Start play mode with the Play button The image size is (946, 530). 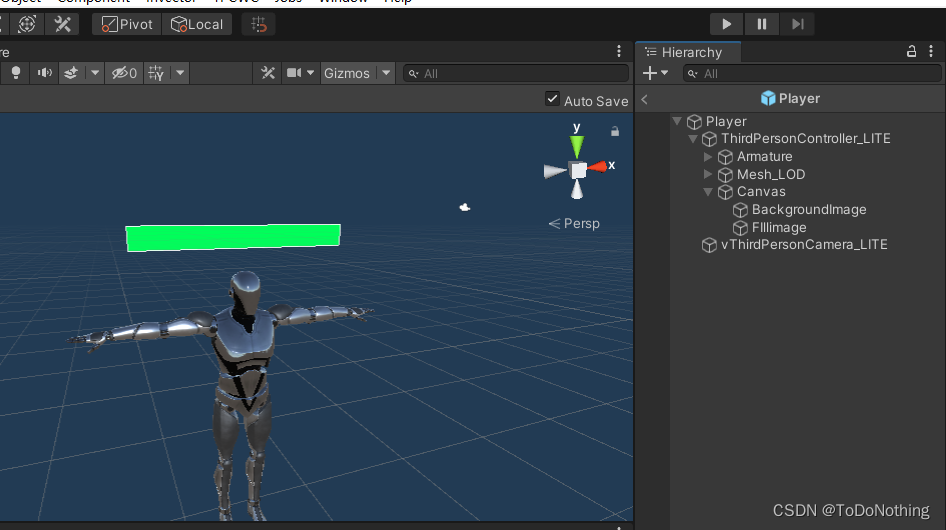pyautogui.click(x=726, y=24)
